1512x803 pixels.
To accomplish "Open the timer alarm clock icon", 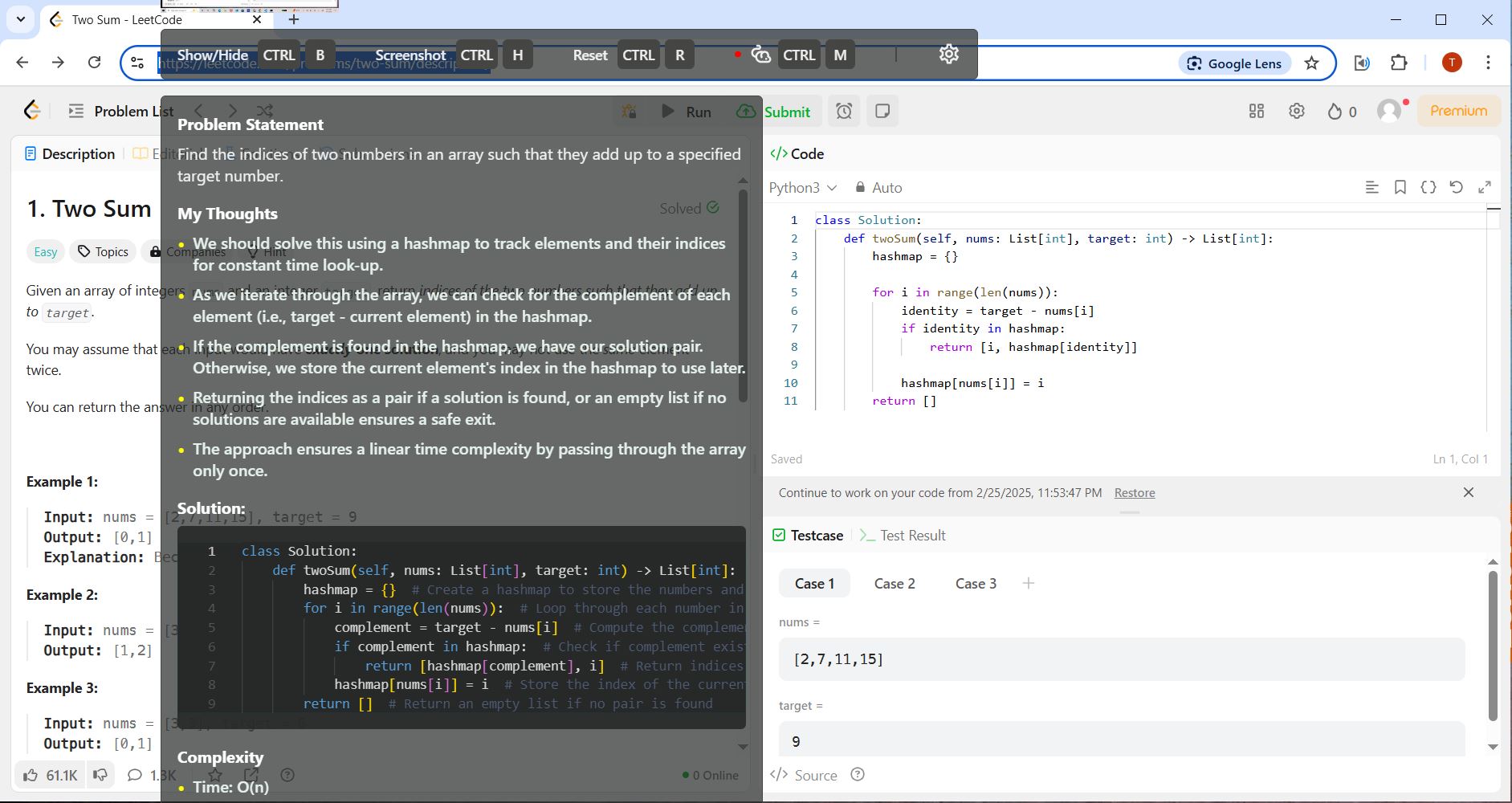I will 844,111.
